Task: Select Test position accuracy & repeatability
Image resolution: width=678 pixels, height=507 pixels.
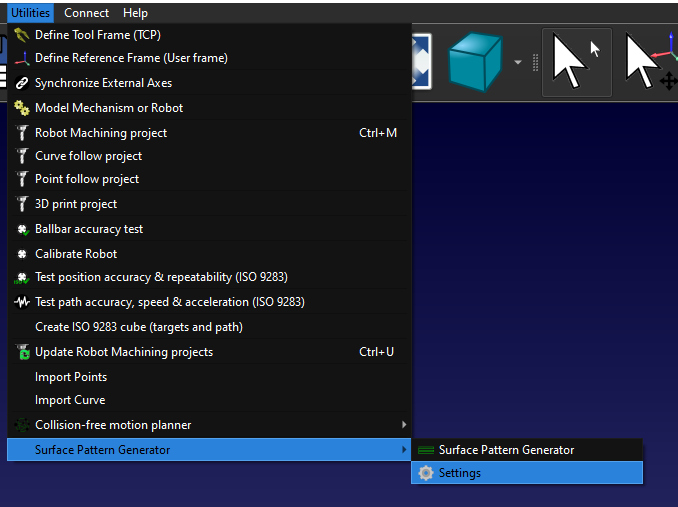Action: [x=209, y=277]
